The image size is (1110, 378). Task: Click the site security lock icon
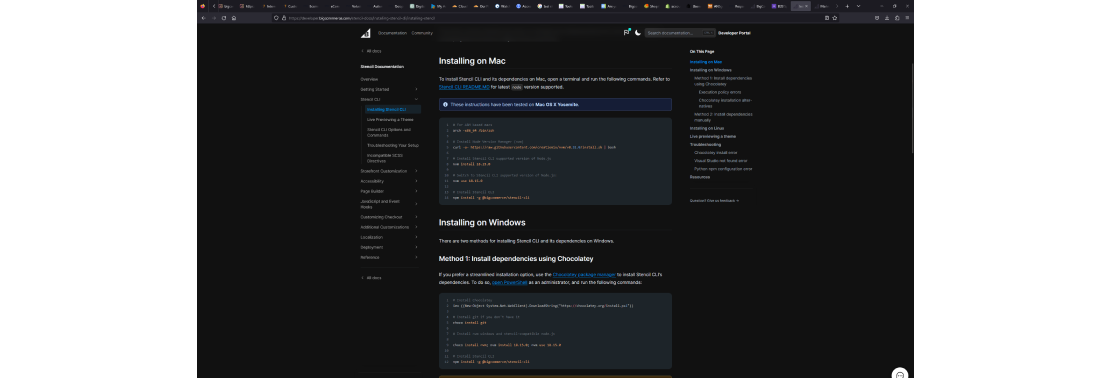click(284, 18)
